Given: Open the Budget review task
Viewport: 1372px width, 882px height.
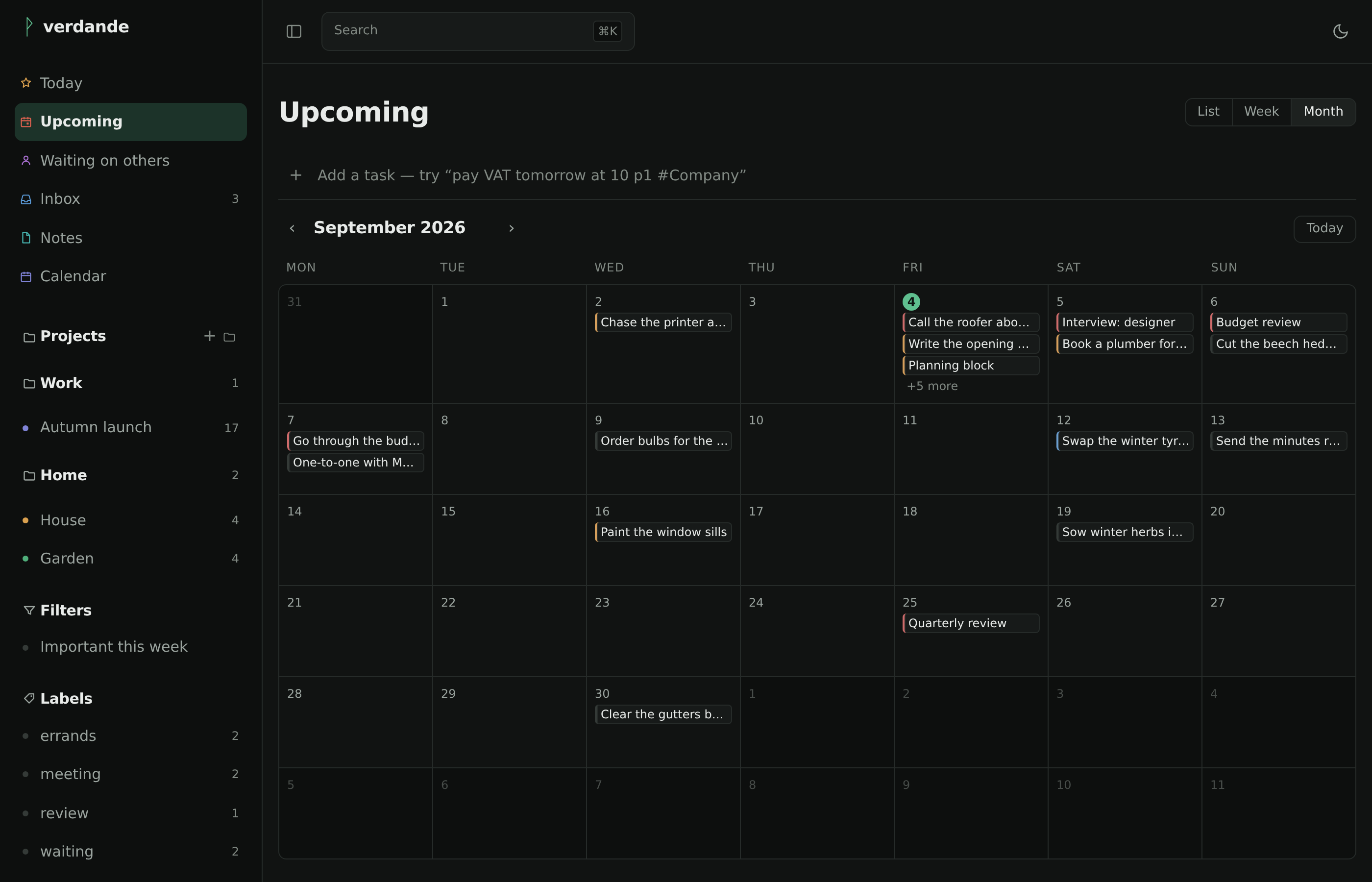Looking at the screenshot, I should (1278, 322).
